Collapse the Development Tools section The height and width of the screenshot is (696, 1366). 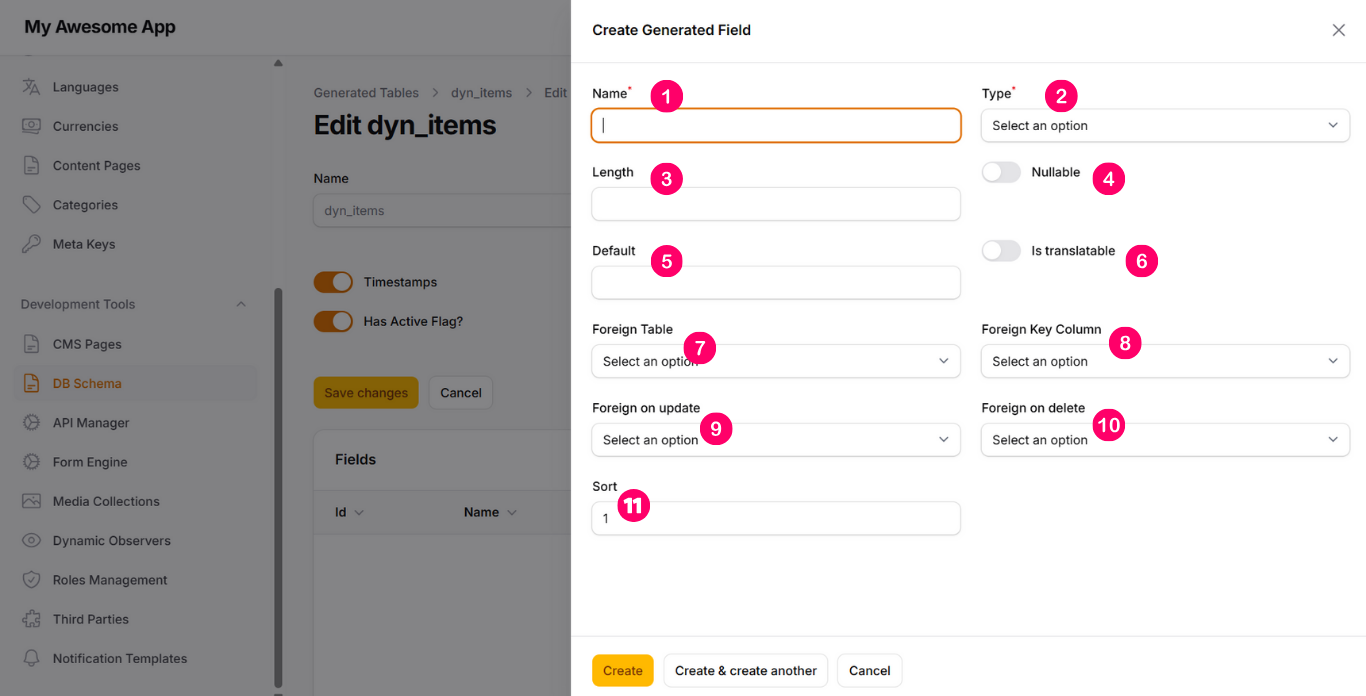(x=240, y=304)
